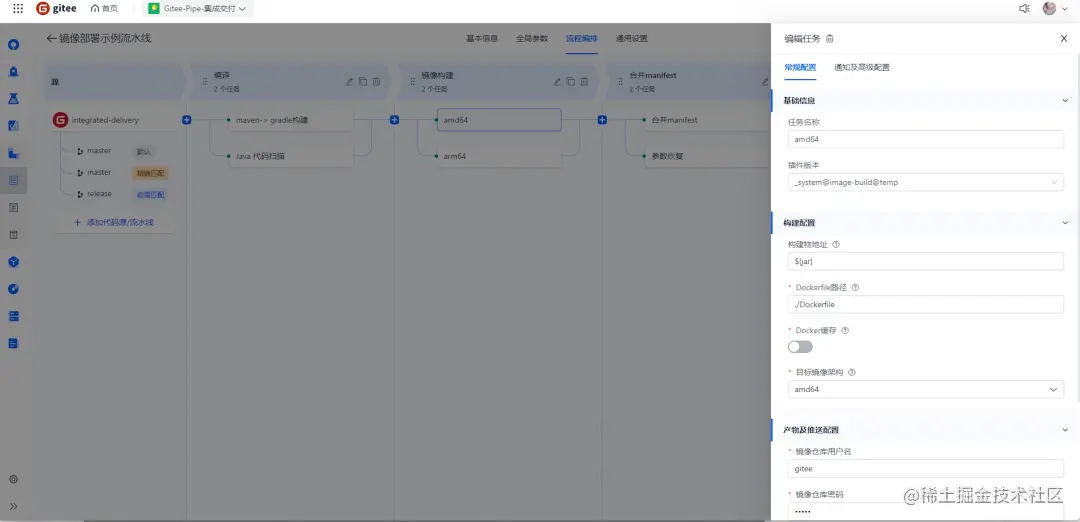Click the speaker announcement icon

point(1024,8)
